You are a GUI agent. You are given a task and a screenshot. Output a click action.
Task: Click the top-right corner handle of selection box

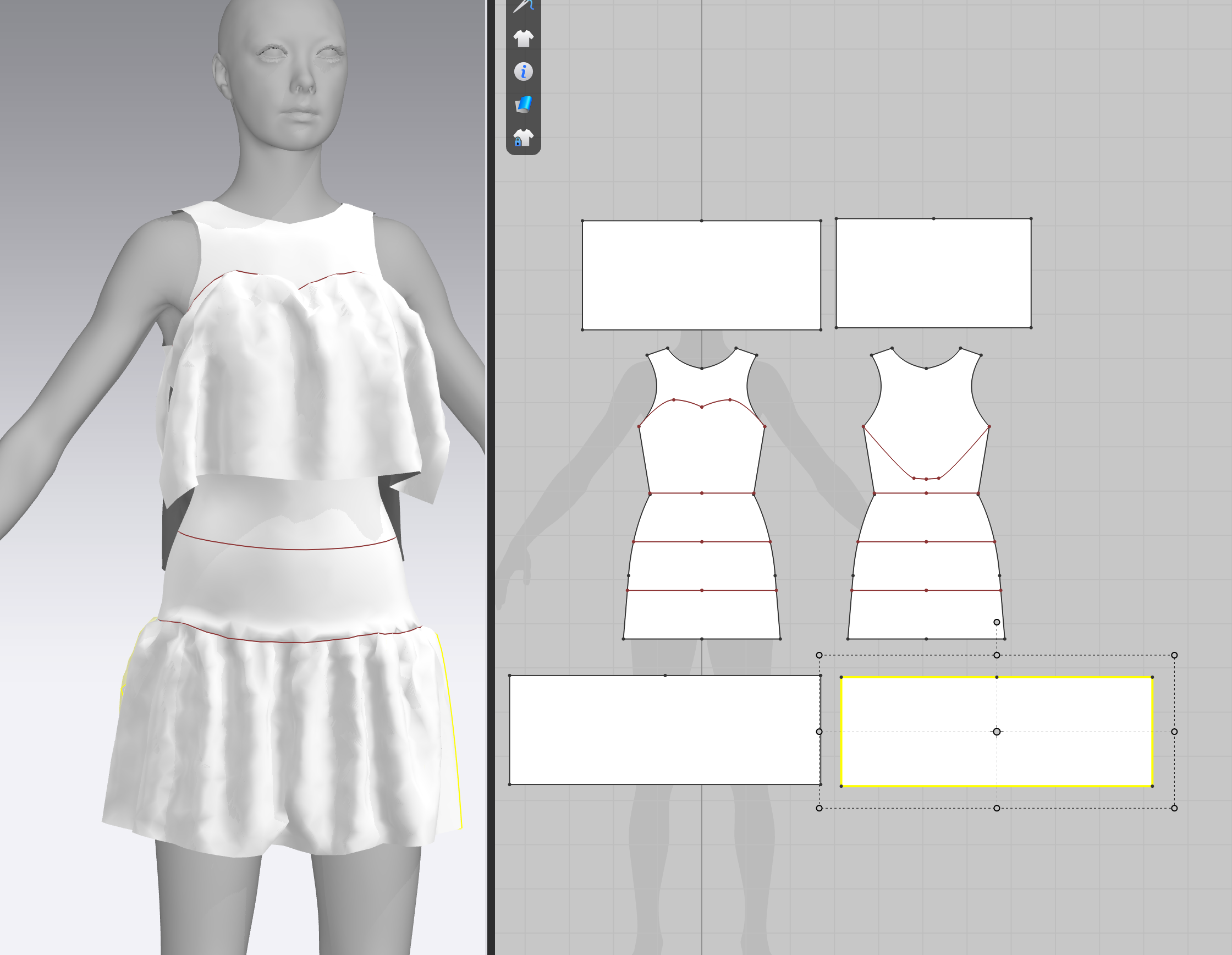(1174, 655)
